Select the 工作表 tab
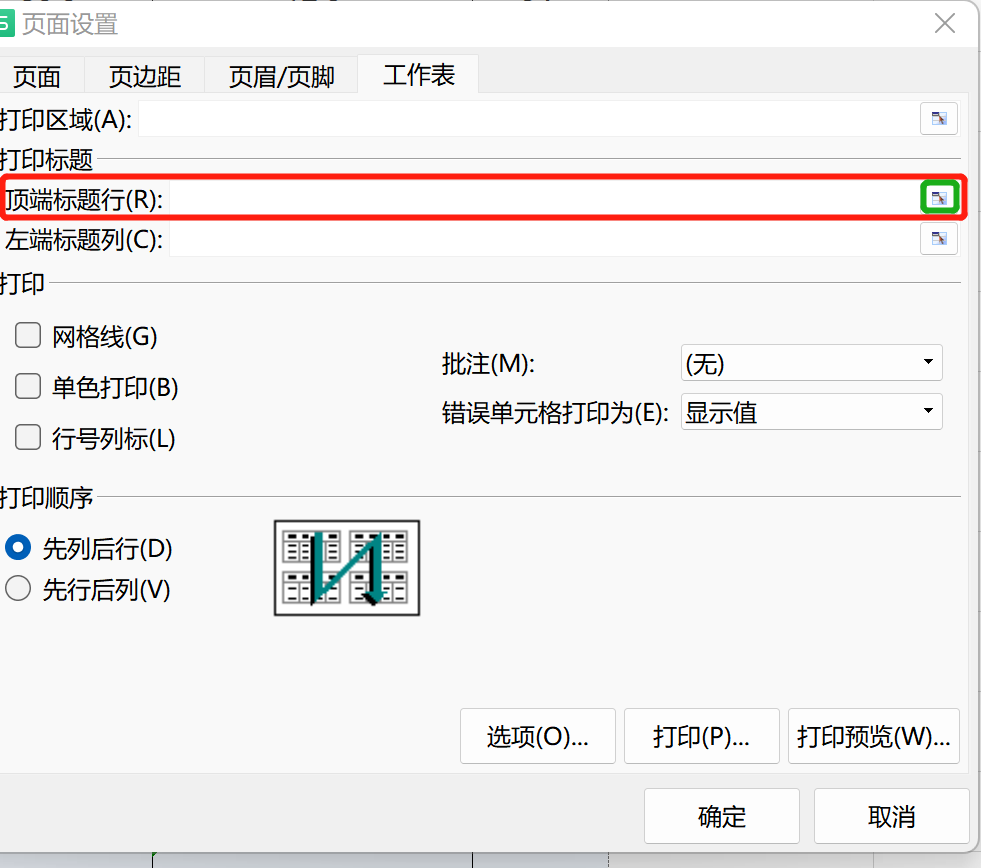Screen dimensions: 981x868 click(419, 75)
